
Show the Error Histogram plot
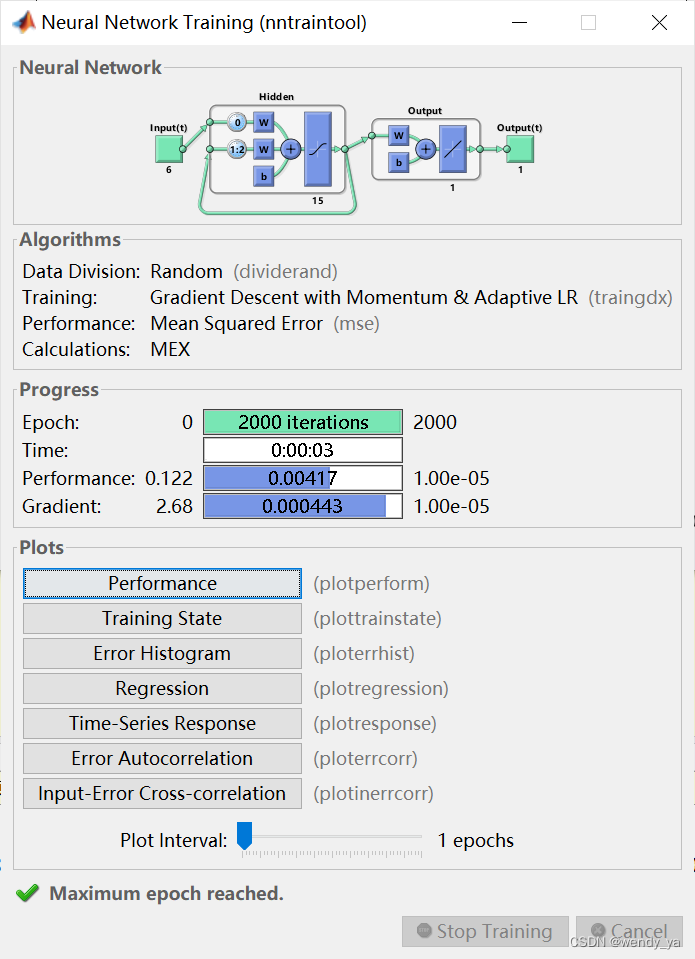tap(162, 653)
